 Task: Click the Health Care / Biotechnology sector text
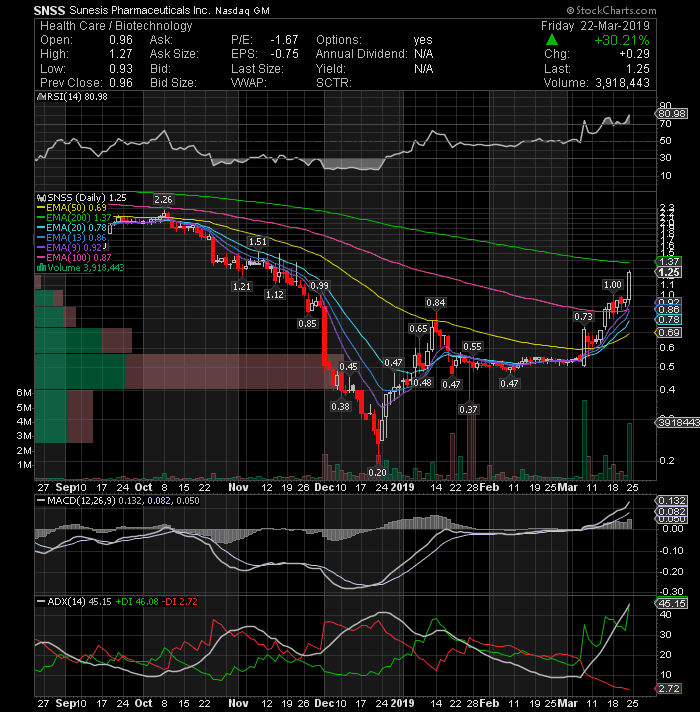[x=116, y=26]
